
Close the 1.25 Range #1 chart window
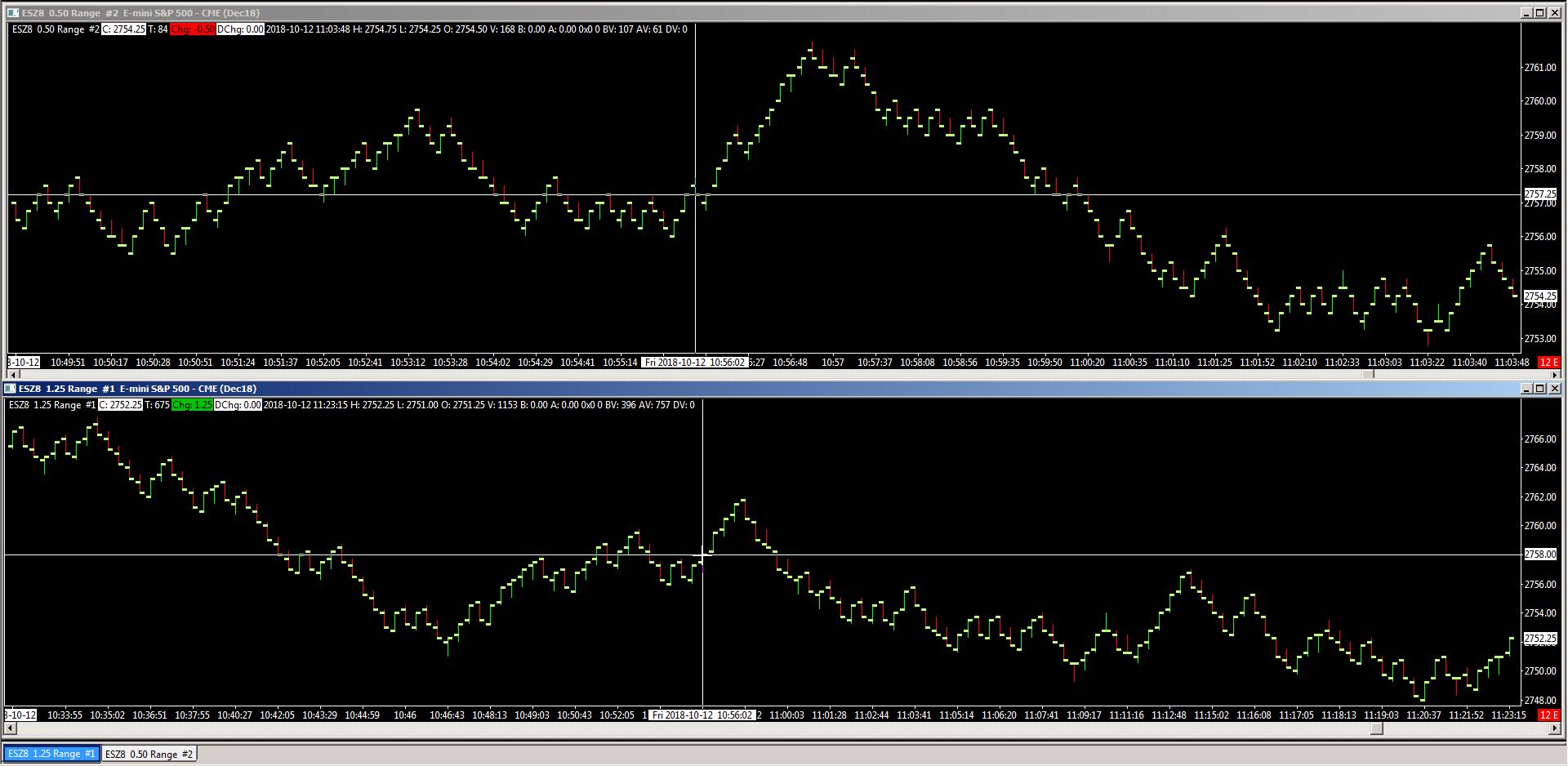coord(1553,389)
